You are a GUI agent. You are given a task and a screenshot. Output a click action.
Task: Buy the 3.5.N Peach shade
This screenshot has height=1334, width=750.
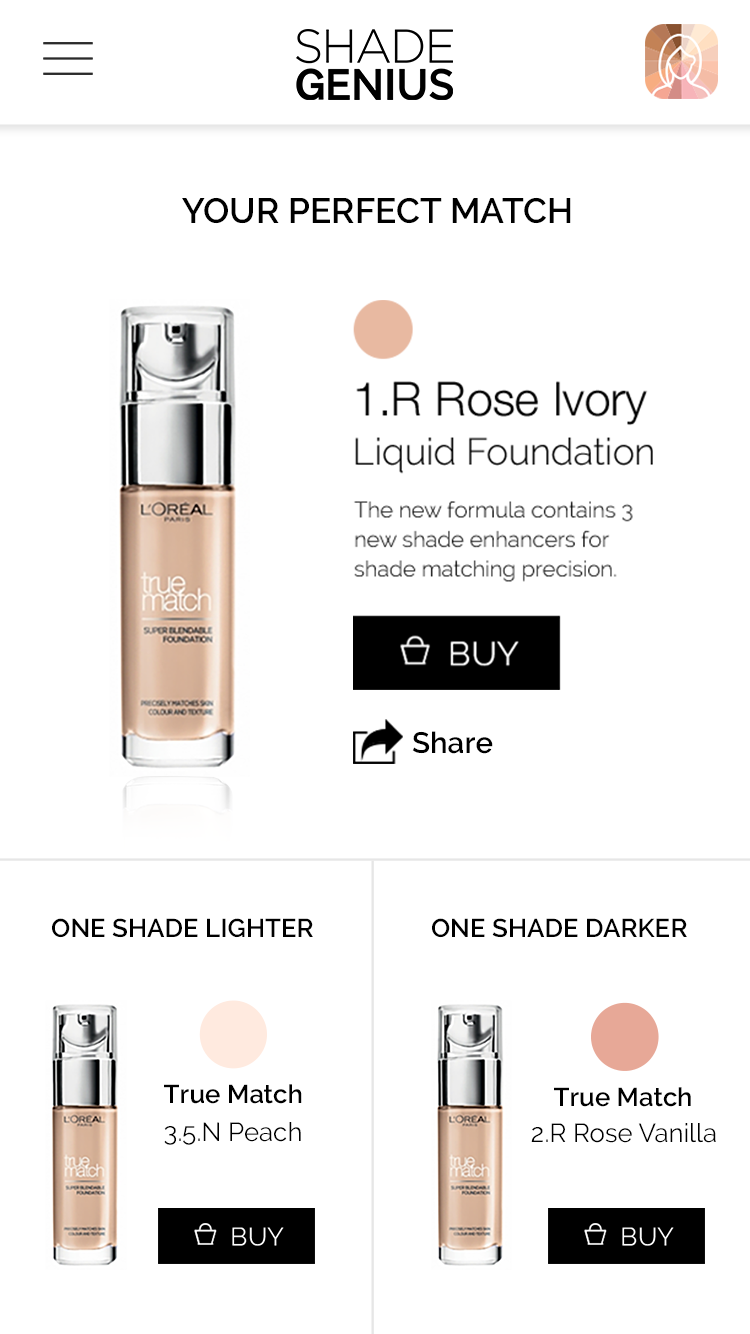[x=236, y=1236]
